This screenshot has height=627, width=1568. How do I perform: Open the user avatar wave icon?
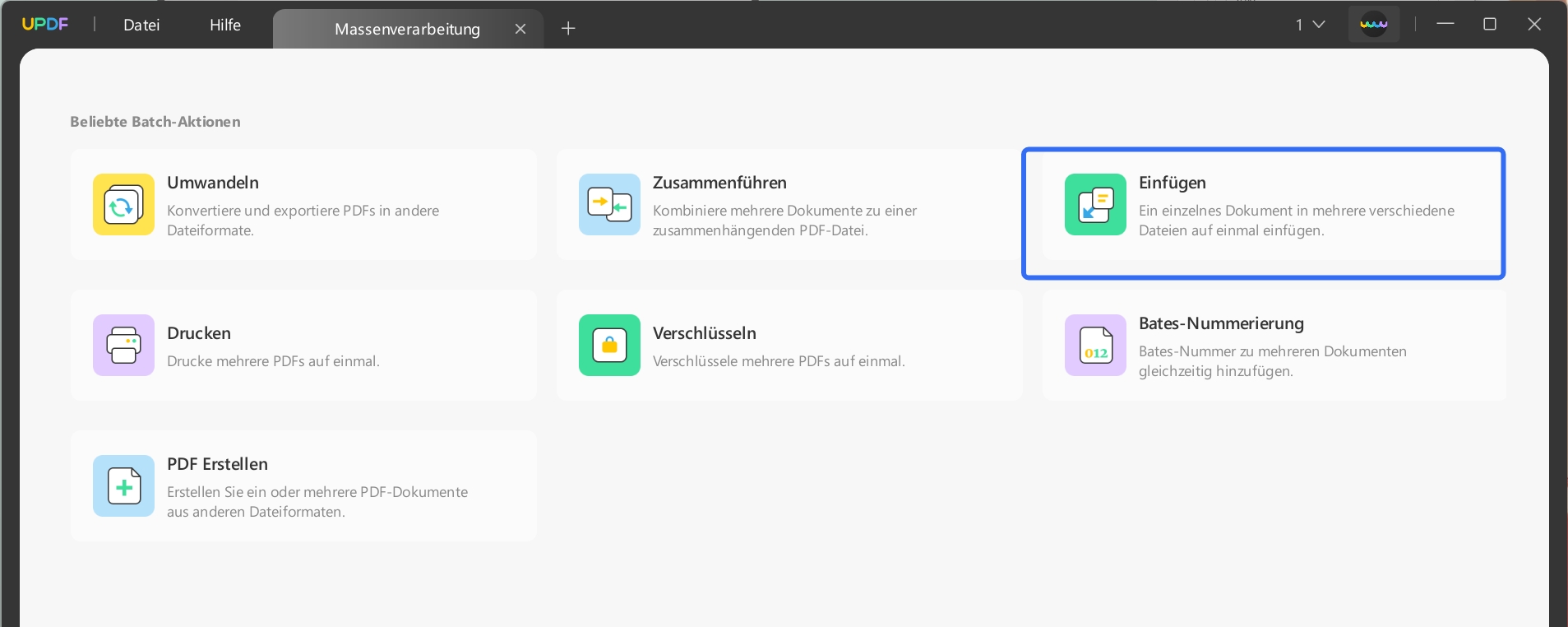click(x=1374, y=25)
